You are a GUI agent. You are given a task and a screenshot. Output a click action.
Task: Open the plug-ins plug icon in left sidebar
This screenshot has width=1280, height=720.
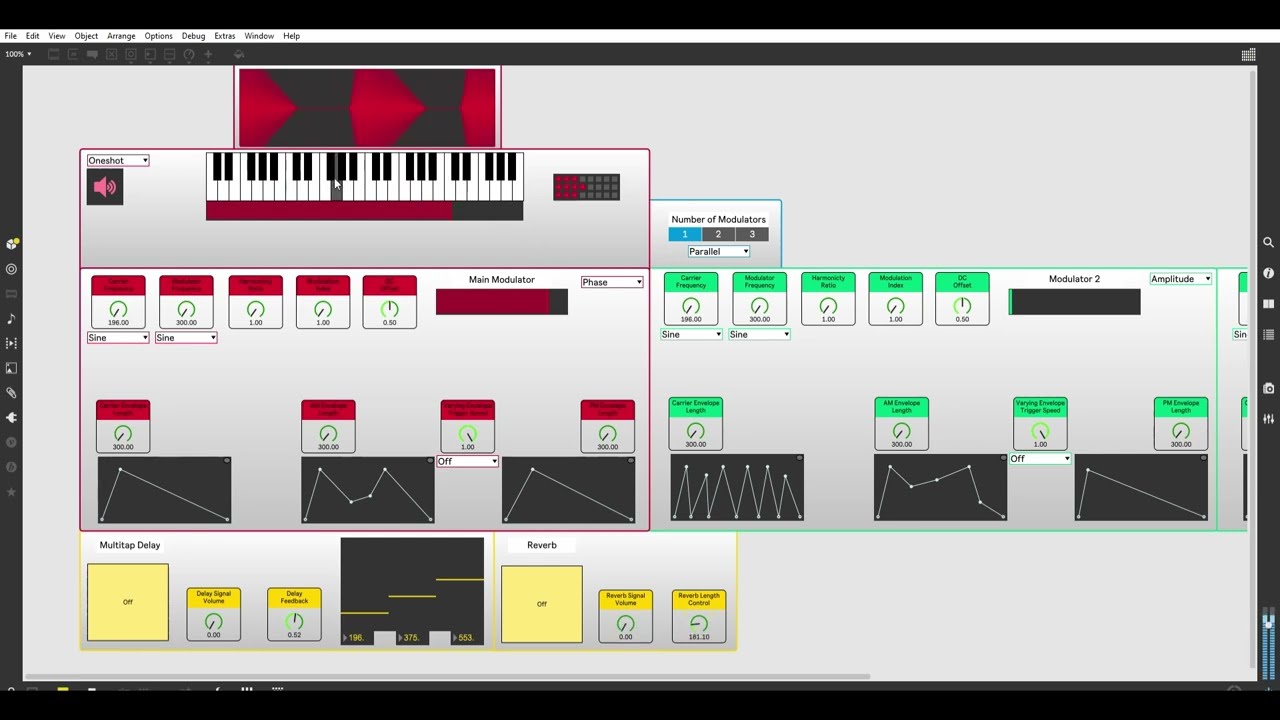click(12, 417)
